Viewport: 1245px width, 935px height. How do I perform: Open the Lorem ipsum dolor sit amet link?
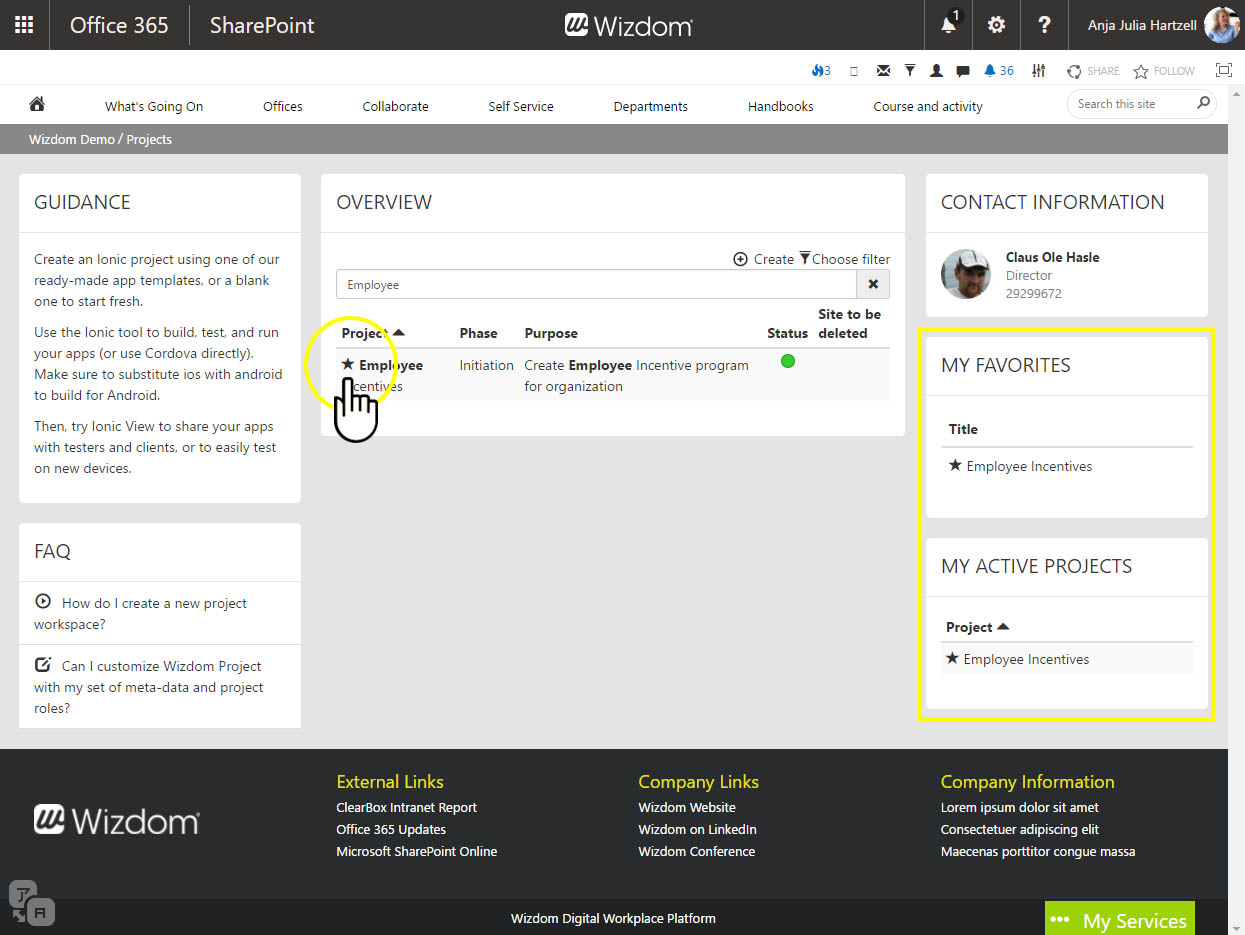point(1019,807)
